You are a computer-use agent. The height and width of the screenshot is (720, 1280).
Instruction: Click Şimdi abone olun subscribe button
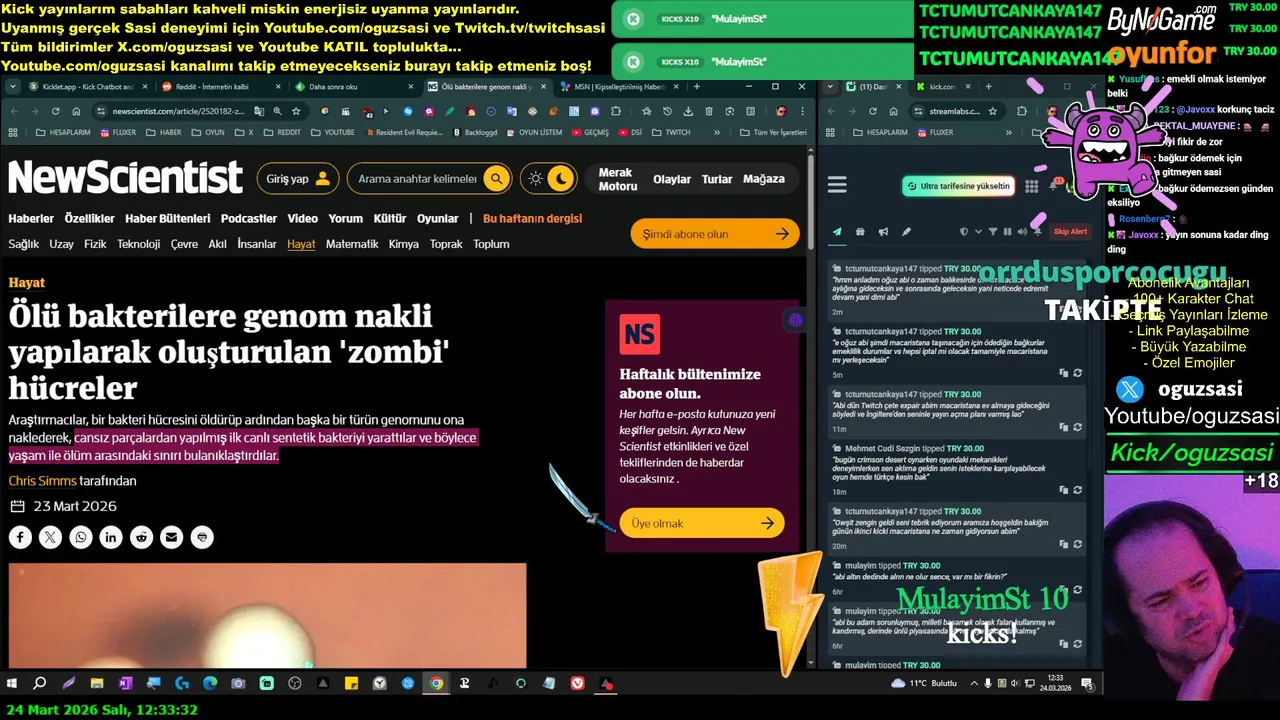pos(715,234)
